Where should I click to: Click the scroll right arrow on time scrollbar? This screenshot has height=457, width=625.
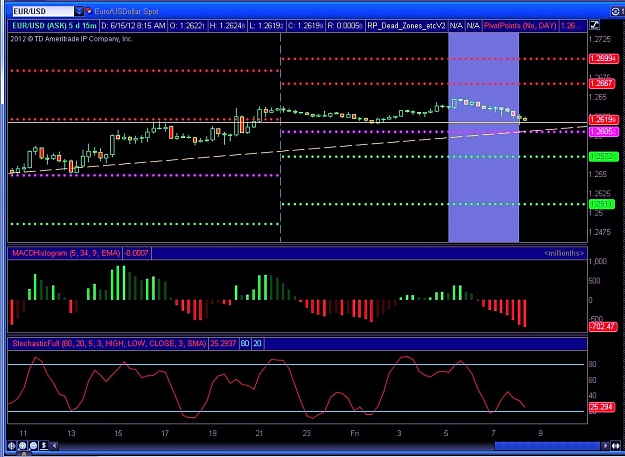tap(605, 445)
